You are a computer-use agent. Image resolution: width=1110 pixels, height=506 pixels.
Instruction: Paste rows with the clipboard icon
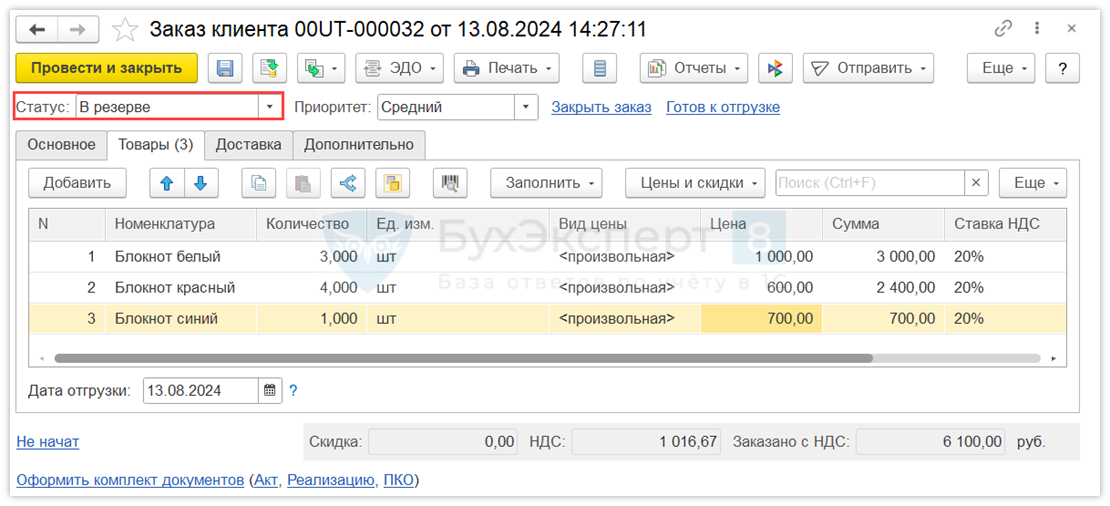(x=303, y=183)
